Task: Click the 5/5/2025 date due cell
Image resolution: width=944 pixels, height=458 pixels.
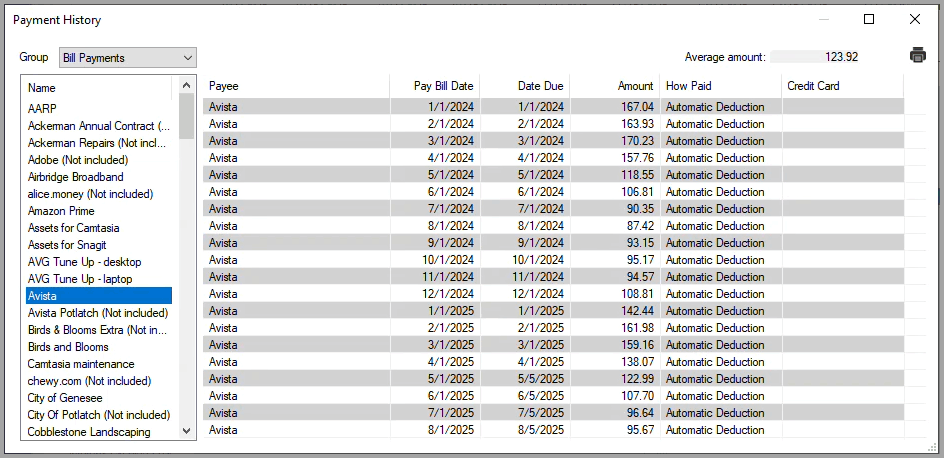Action: [x=525, y=379]
